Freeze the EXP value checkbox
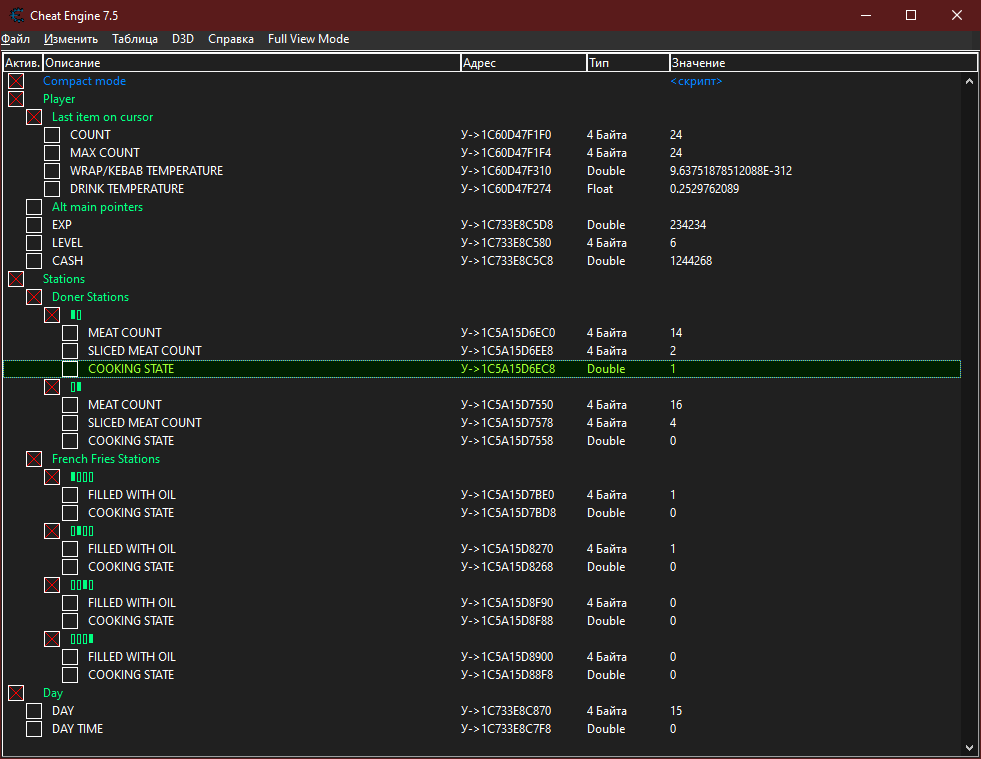Screen dimensions: 981x759 [x=34, y=225]
